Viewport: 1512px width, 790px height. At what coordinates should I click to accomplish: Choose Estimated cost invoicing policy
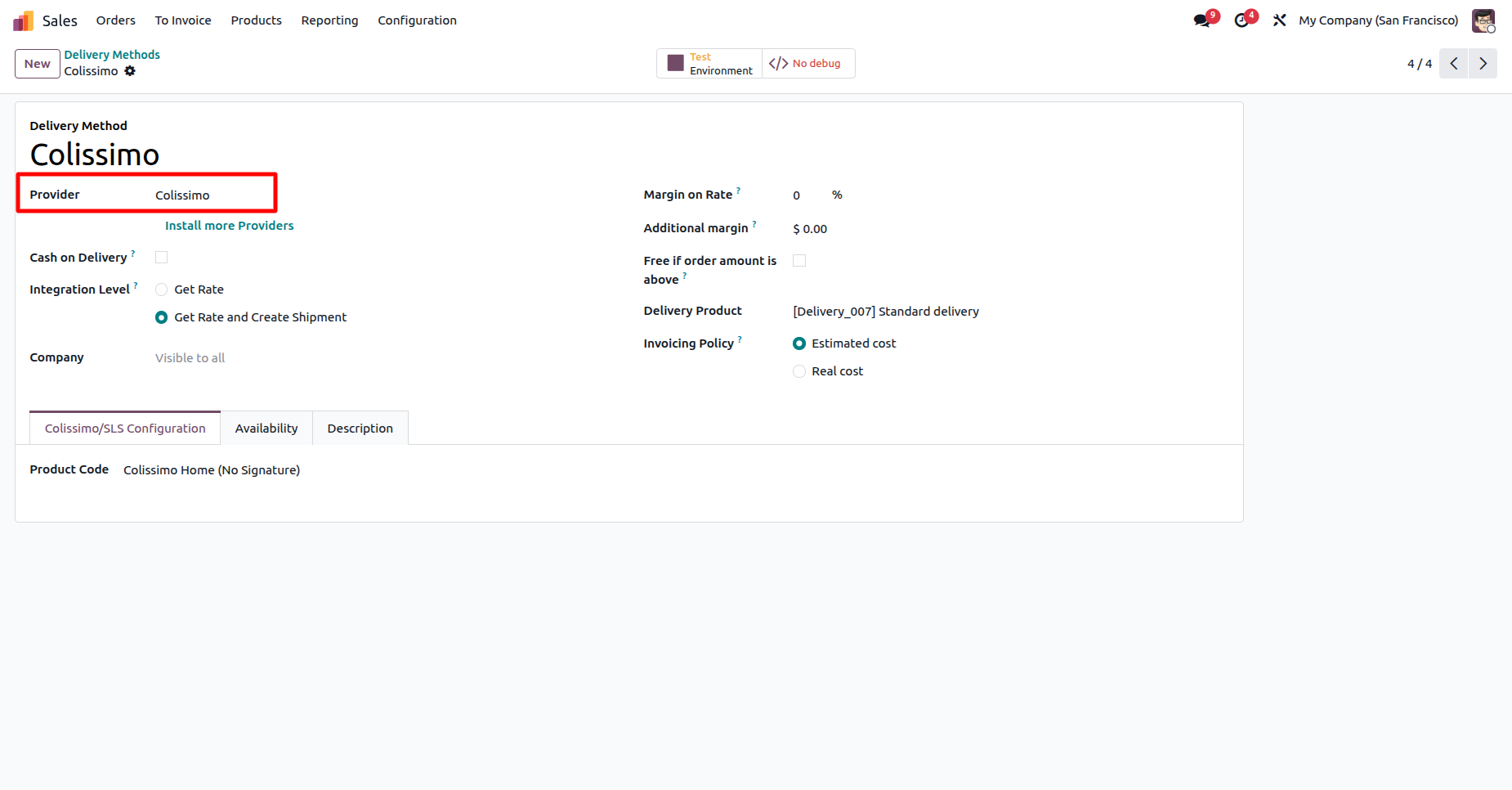[799, 343]
